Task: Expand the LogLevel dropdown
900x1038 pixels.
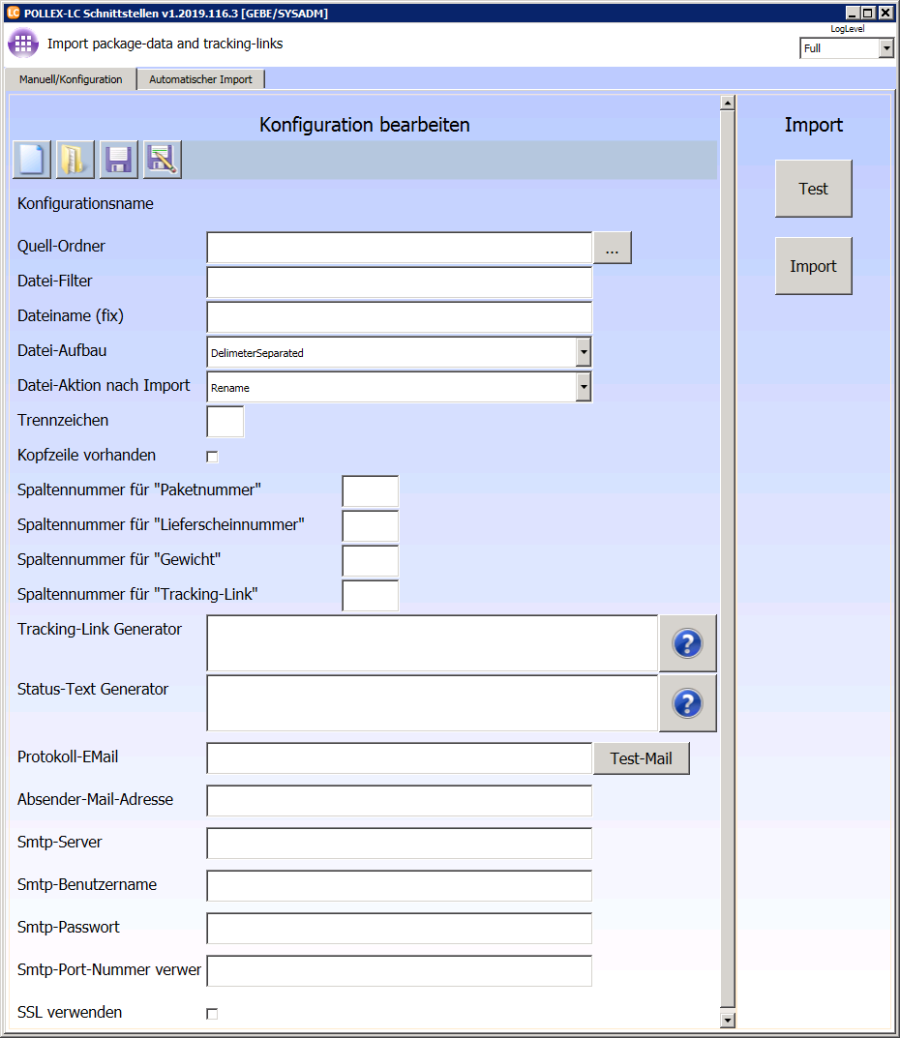Action: point(886,48)
